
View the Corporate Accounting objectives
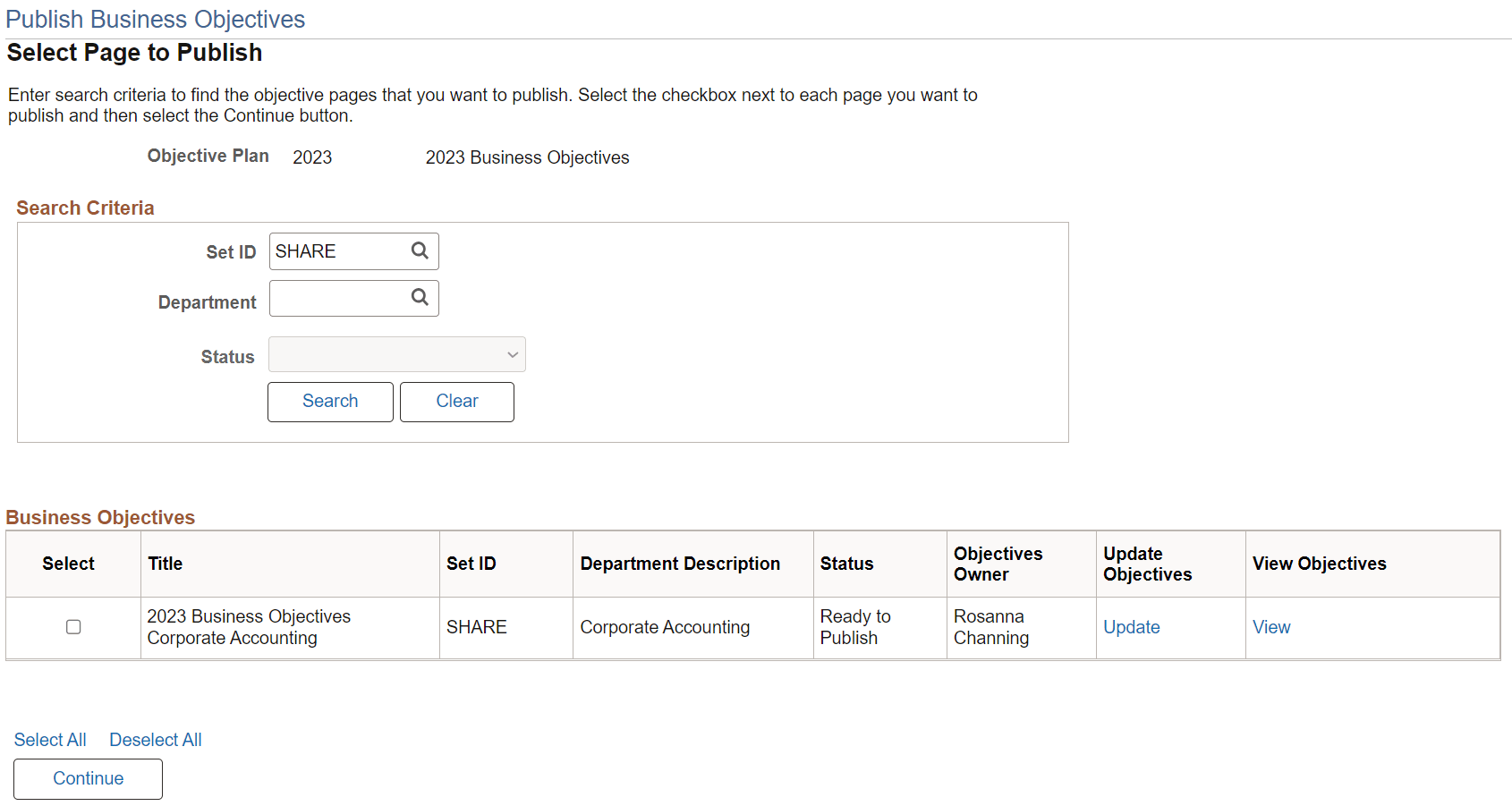point(1271,627)
